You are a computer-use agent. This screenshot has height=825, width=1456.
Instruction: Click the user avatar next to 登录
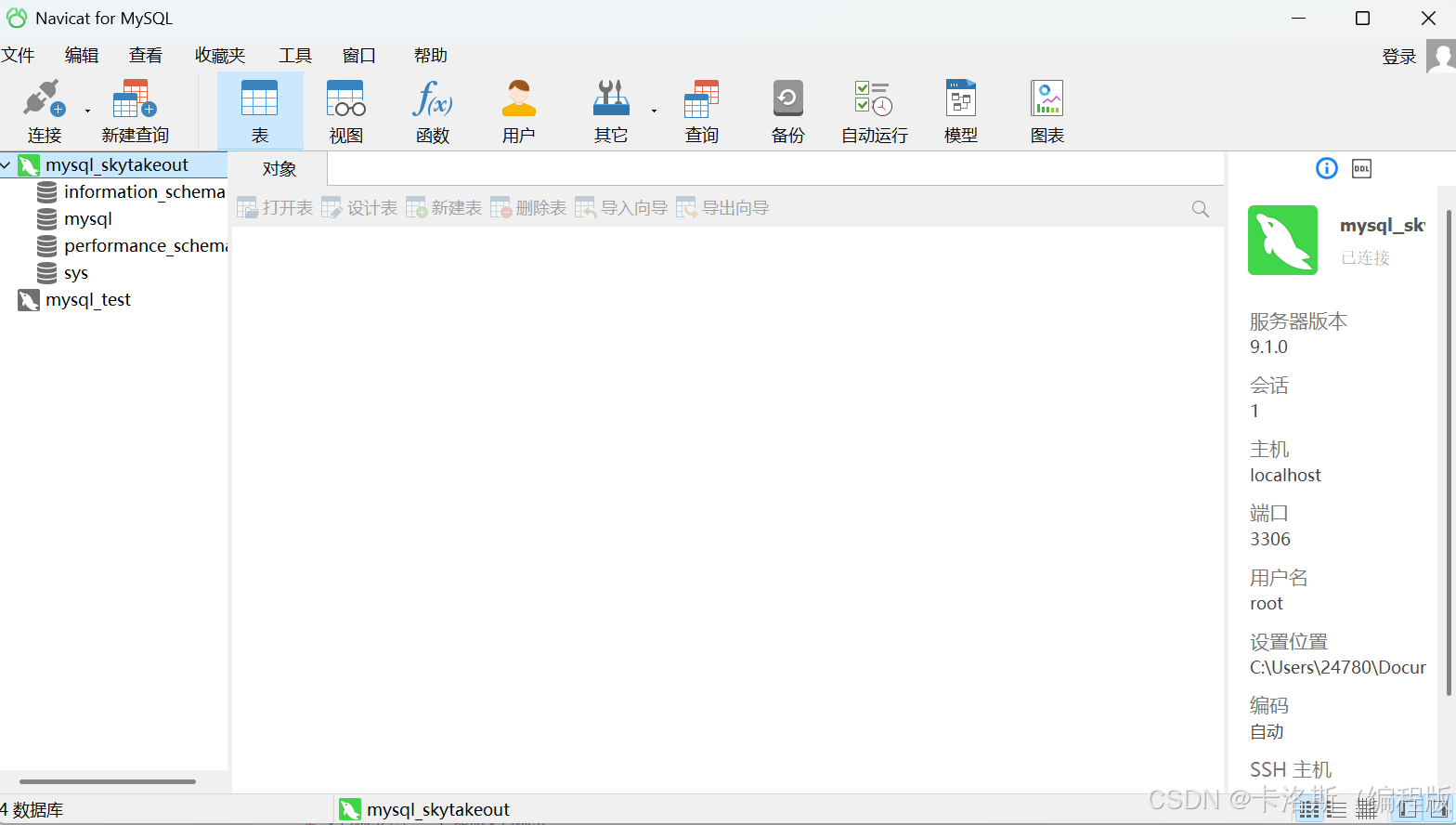pos(1441,56)
